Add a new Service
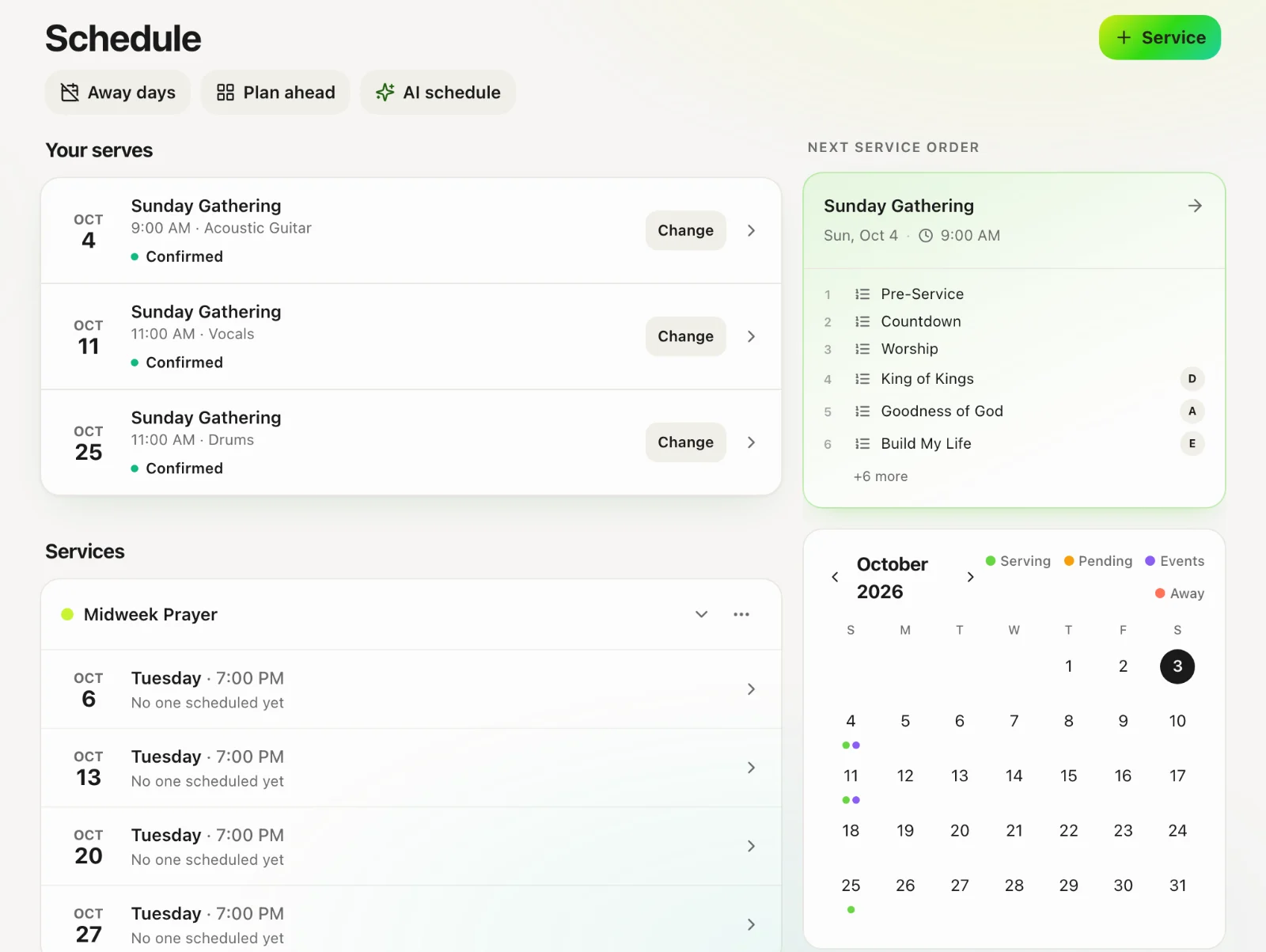Screen dimensions: 1266x952 [x=1160, y=37]
